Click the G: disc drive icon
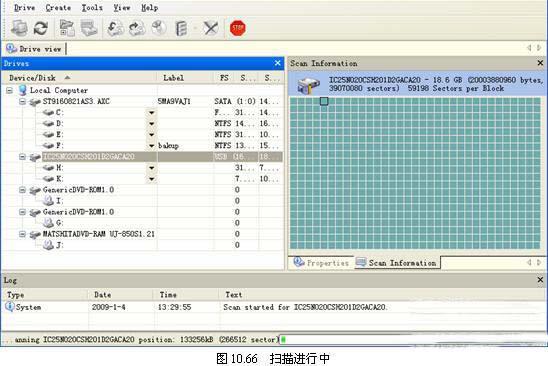The image size is (548, 366). (x=48, y=223)
